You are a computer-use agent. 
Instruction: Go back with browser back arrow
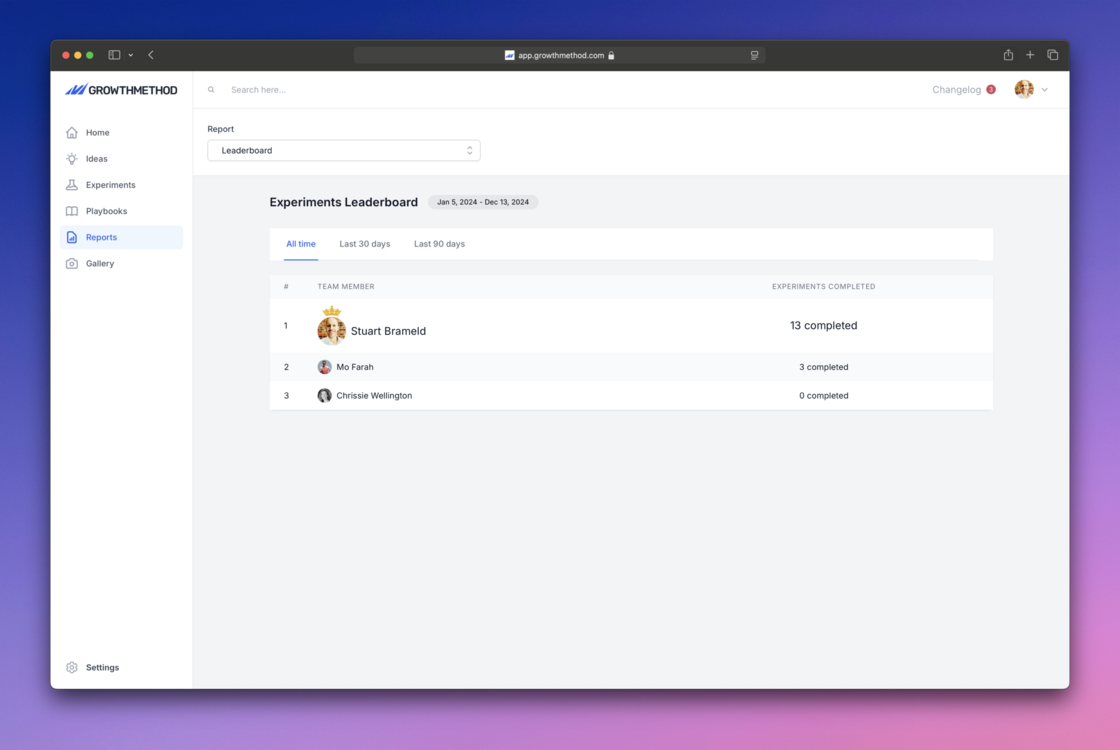151,55
